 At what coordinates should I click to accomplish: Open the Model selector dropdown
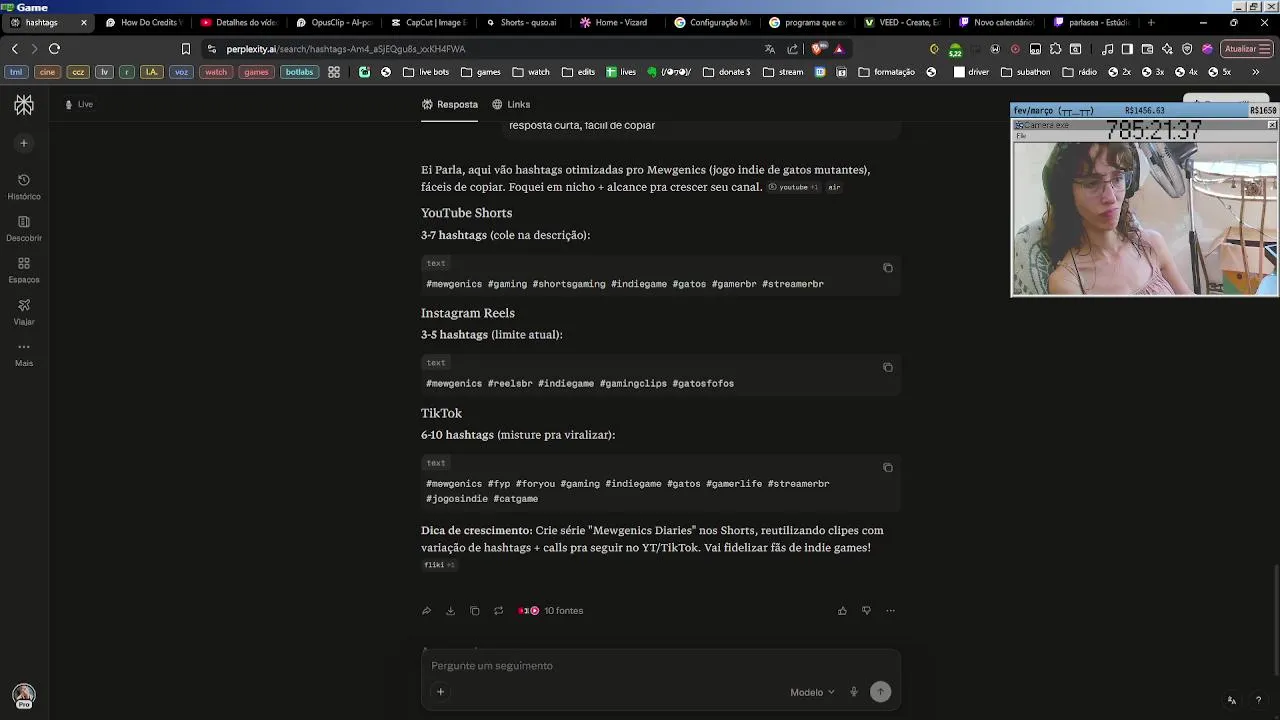[812, 692]
